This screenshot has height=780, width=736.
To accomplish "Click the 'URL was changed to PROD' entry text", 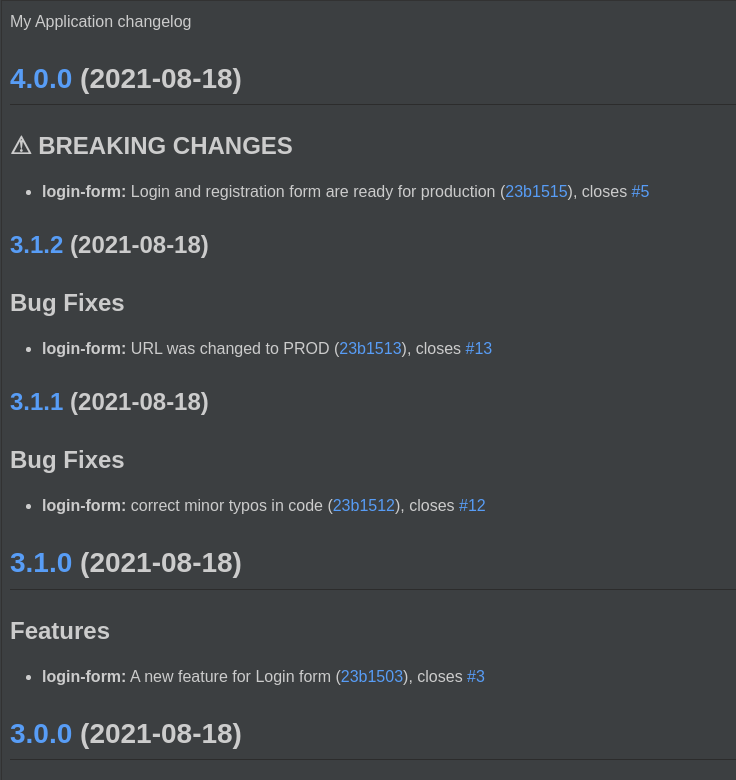I will click(229, 349).
